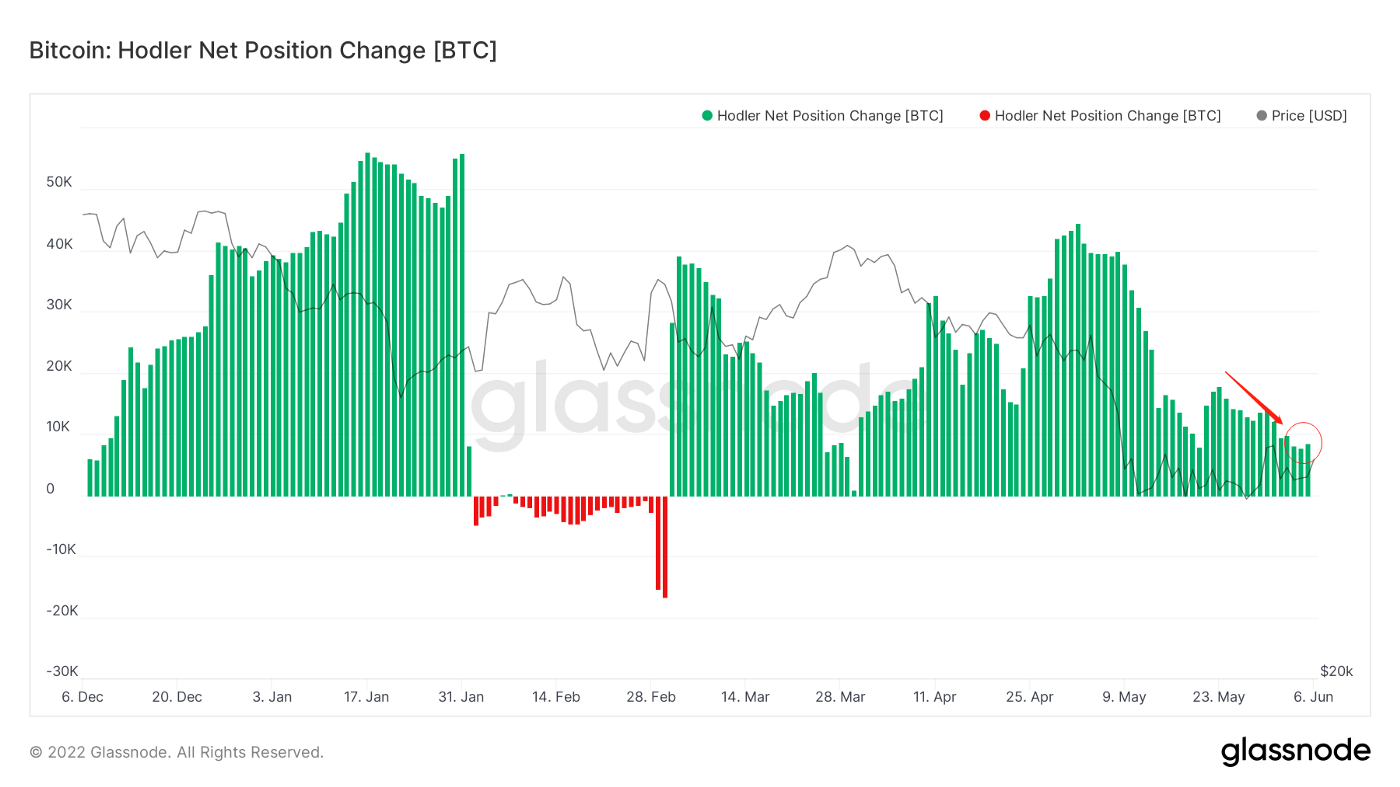Select the "28. Feb" date axis label

click(x=650, y=697)
